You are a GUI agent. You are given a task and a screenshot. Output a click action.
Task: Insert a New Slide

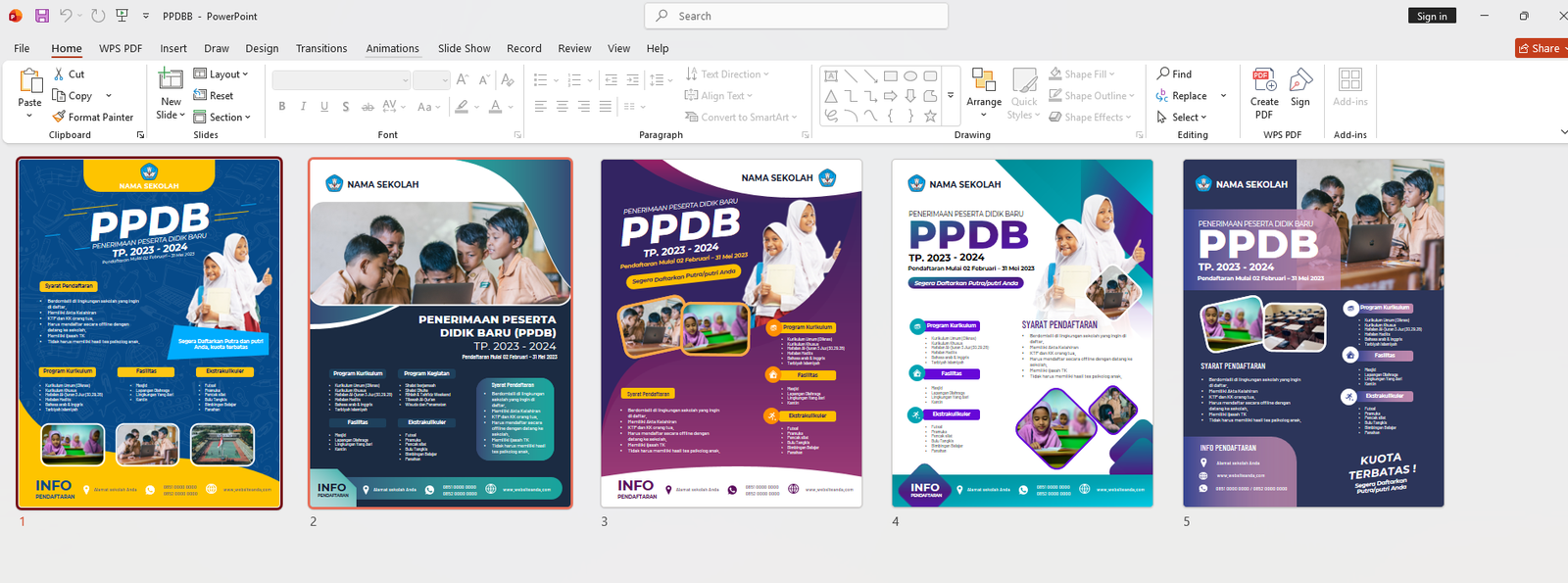(x=171, y=80)
